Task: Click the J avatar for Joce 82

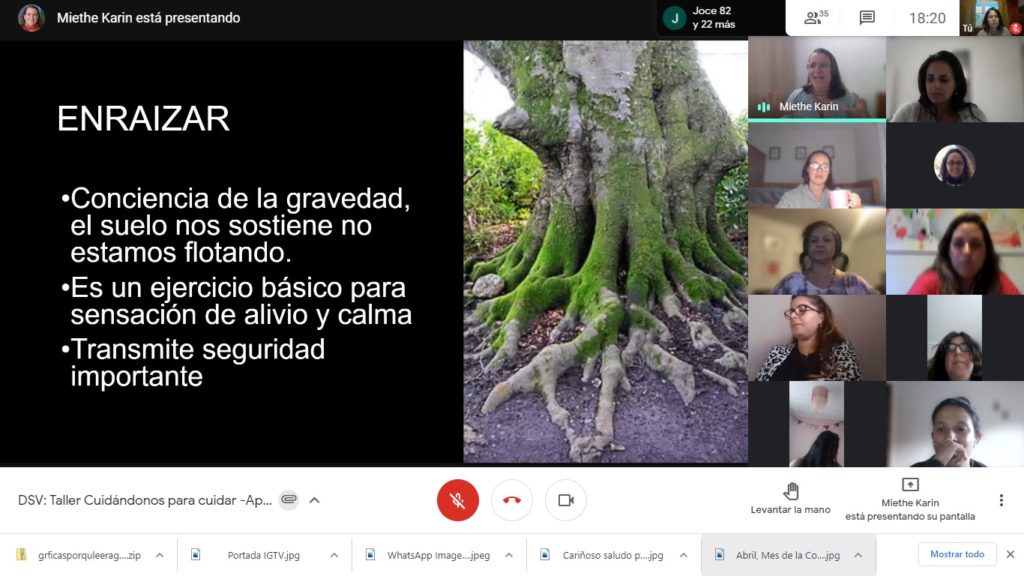Action: 674,18
